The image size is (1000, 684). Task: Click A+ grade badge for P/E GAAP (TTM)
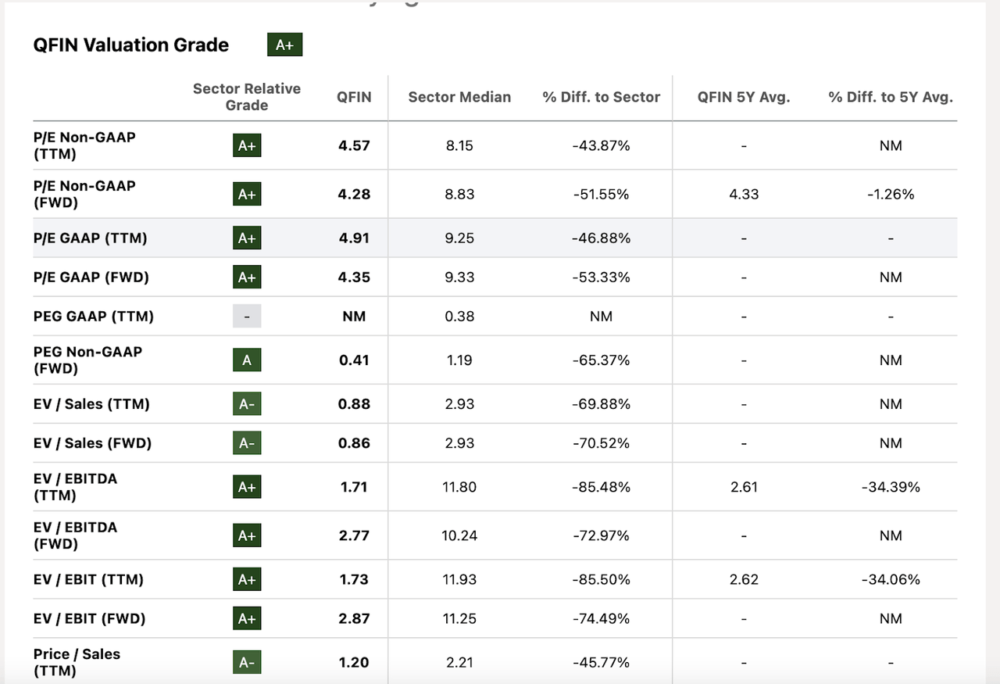(247, 238)
